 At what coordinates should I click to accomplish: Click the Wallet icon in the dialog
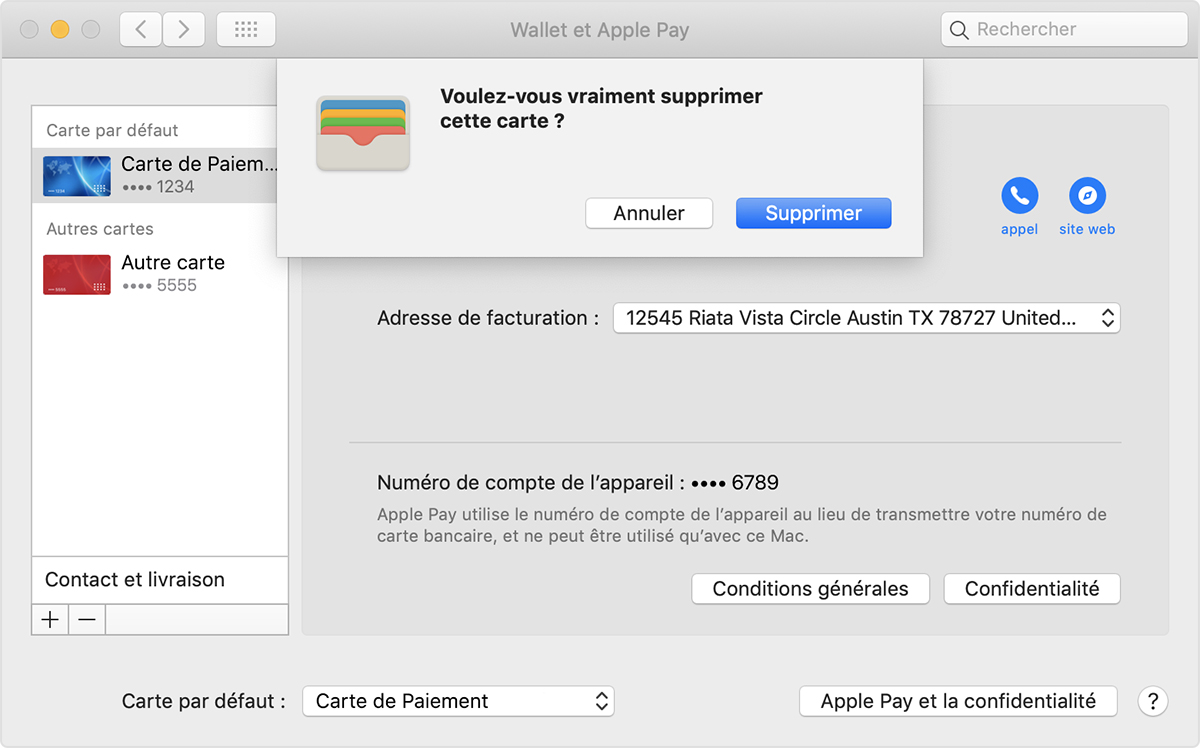363,133
